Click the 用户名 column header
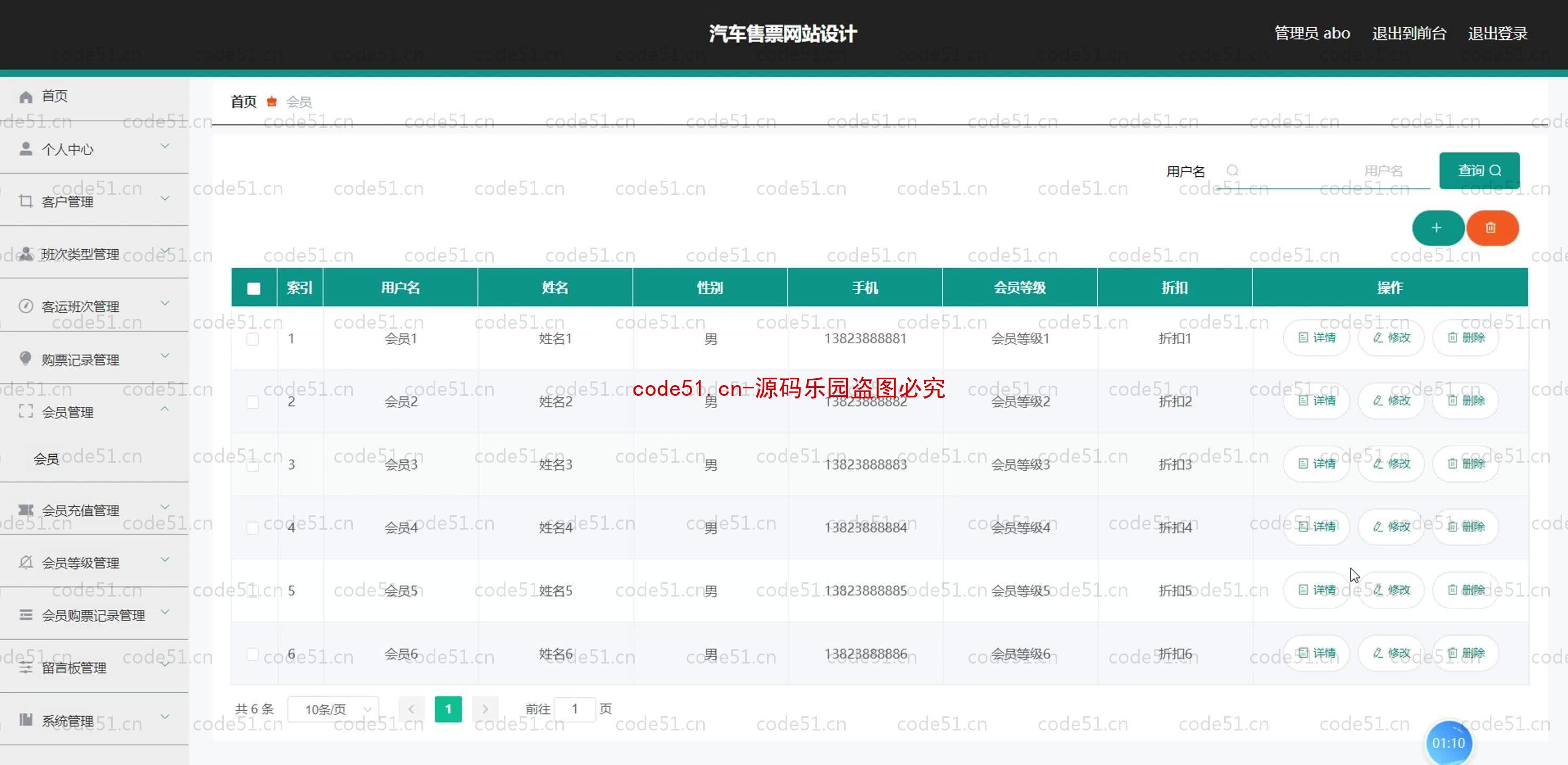 point(401,287)
